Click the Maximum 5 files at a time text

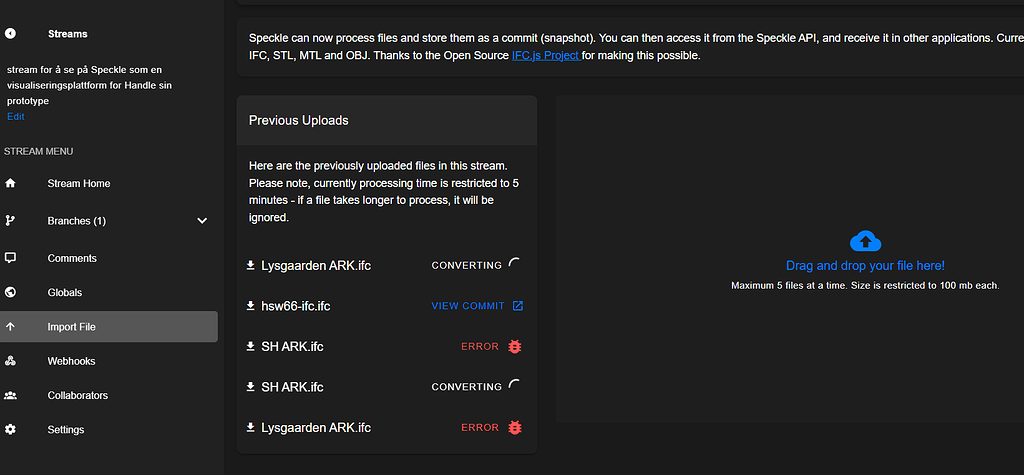click(x=865, y=286)
